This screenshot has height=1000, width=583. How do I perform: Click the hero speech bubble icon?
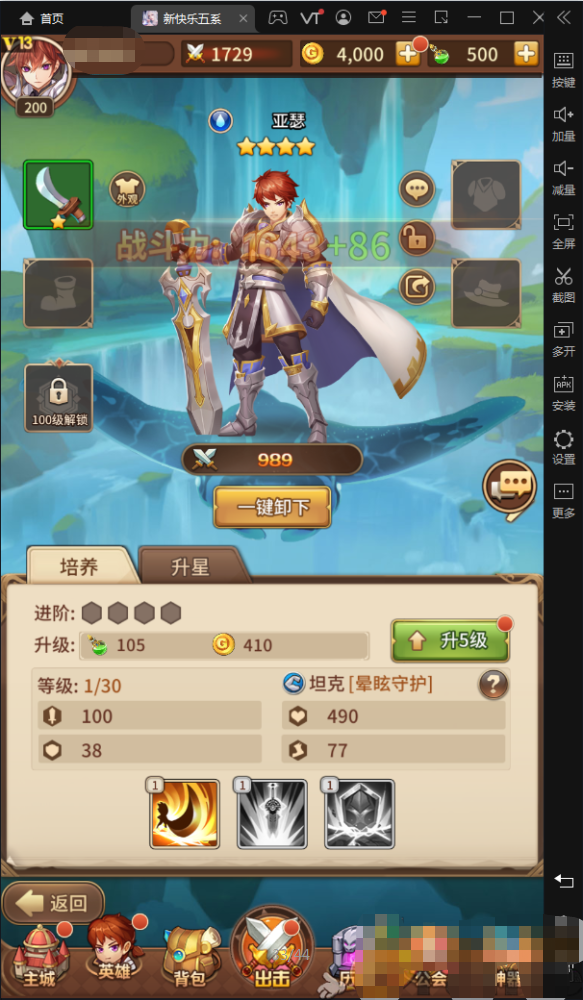pos(417,189)
